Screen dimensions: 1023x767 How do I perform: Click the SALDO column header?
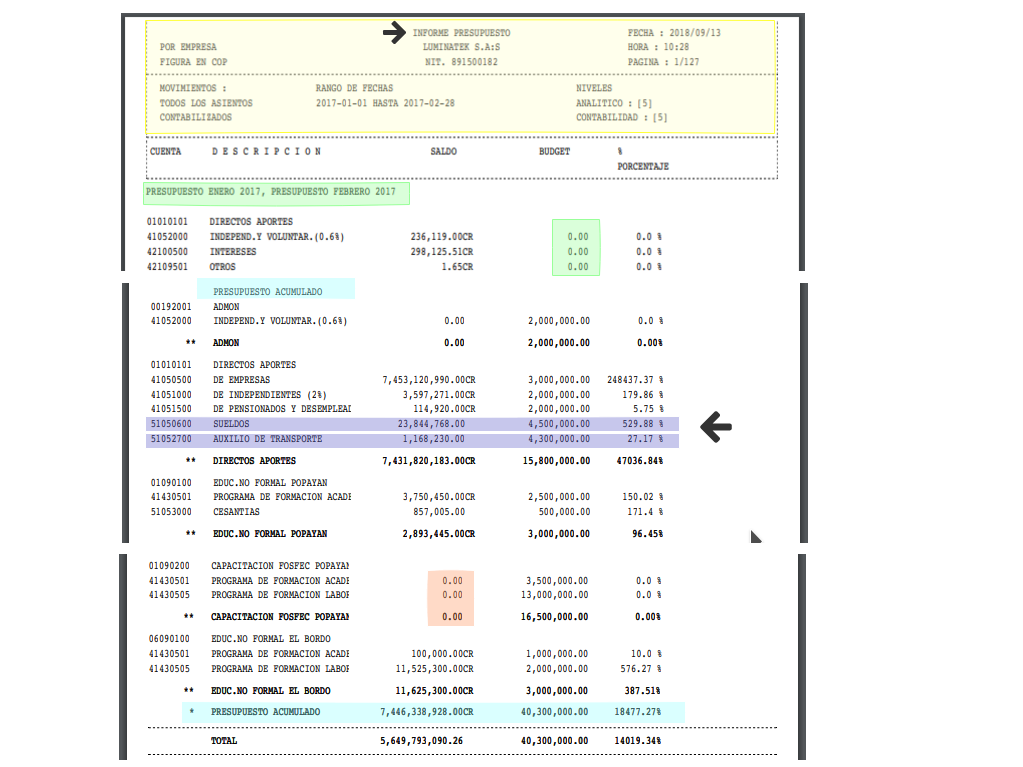point(443,152)
